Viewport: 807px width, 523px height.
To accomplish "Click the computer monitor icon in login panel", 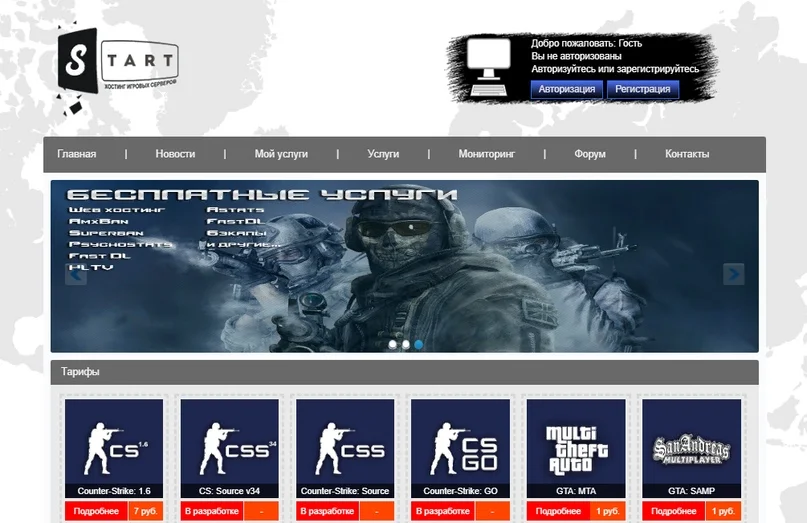I will click(488, 66).
